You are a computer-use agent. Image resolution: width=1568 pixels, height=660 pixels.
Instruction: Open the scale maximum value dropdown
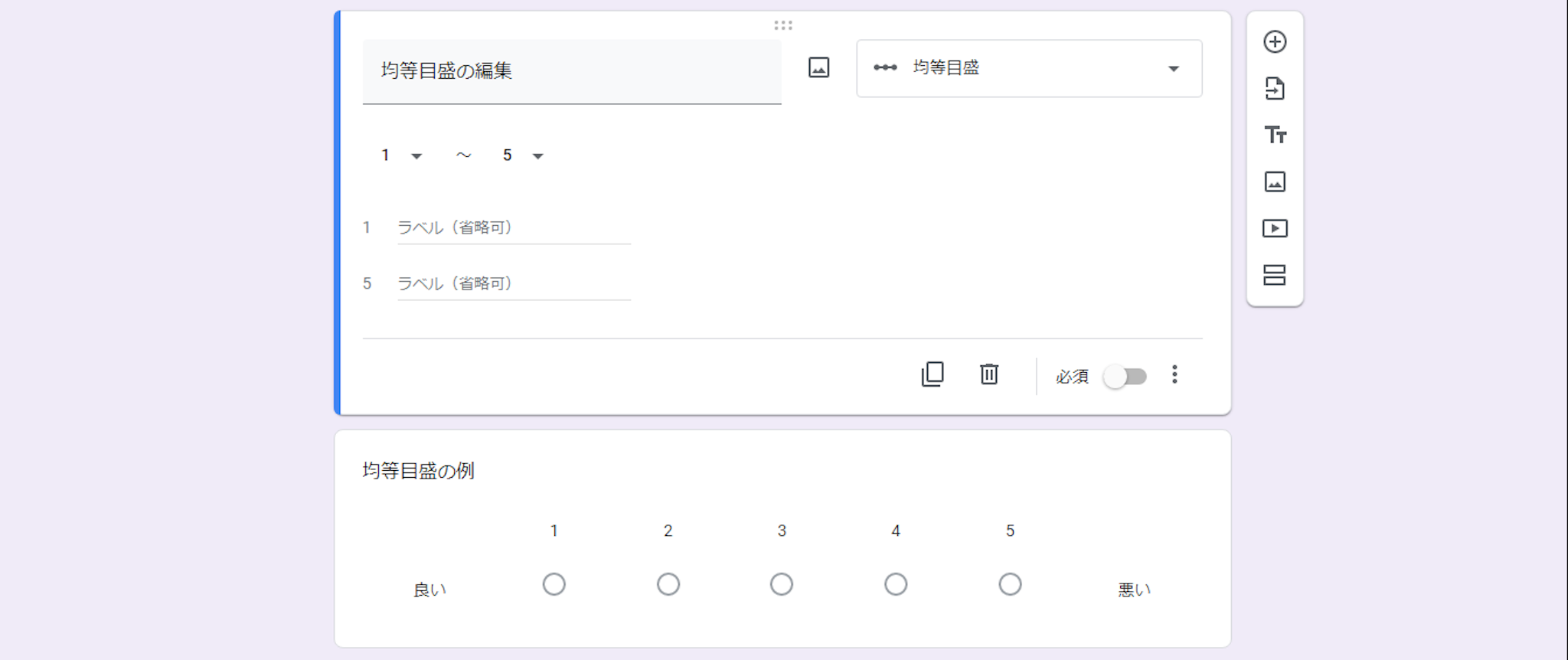pyautogui.click(x=523, y=156)
